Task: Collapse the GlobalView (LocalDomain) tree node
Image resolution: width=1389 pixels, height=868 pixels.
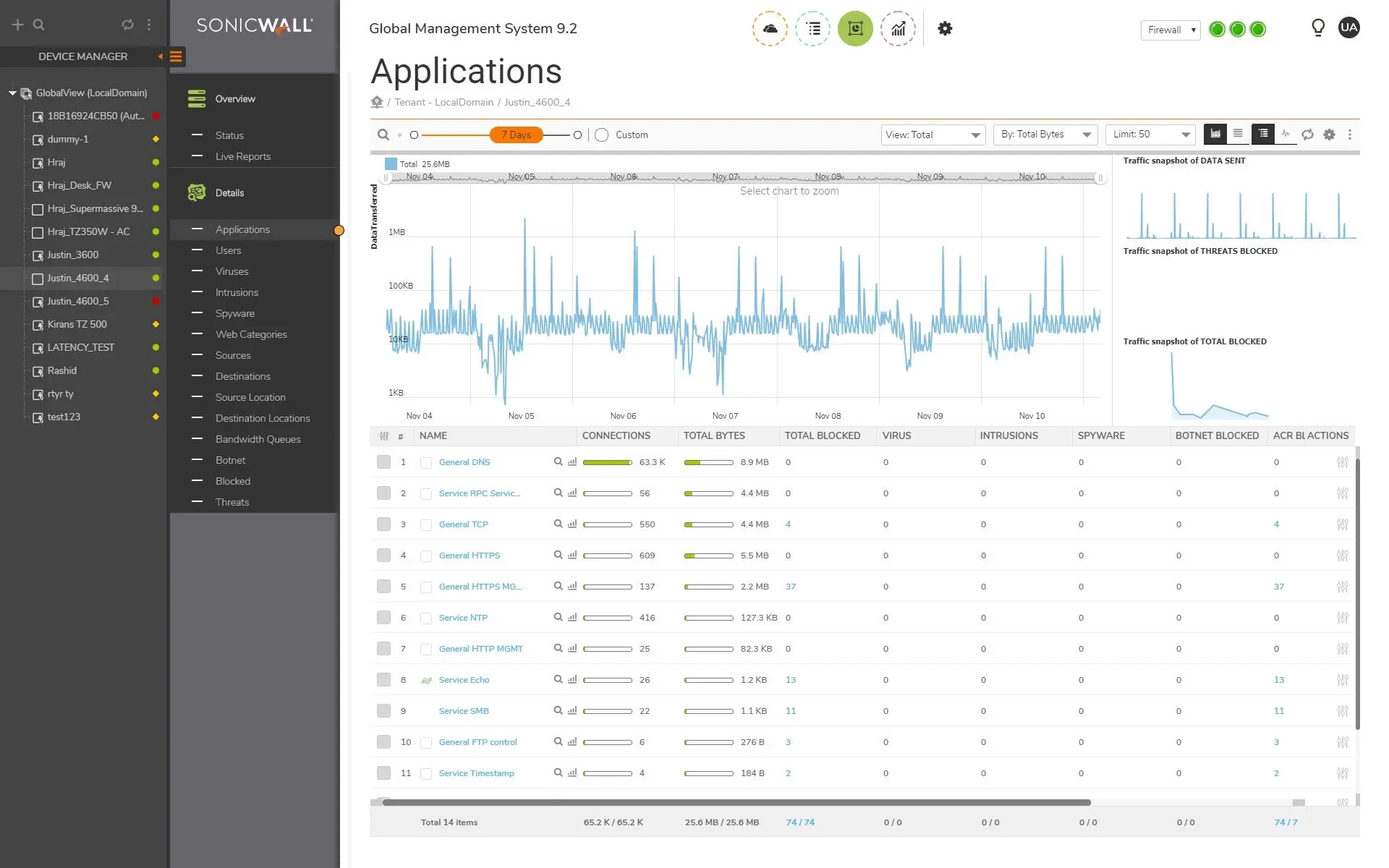Action: (x=12, y=93)
